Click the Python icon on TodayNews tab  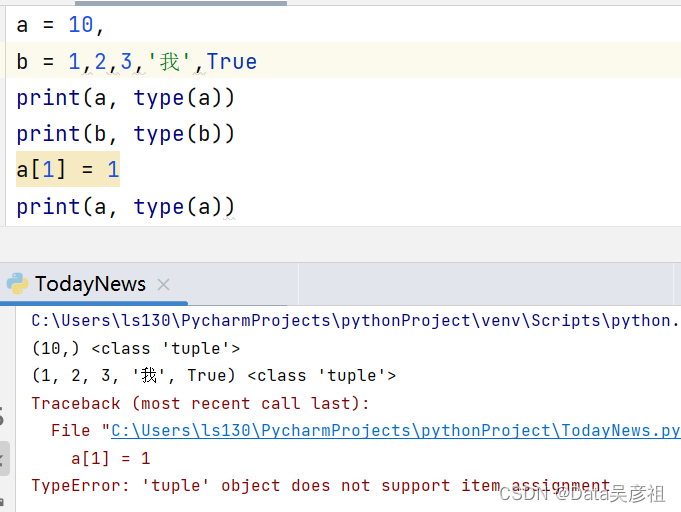pos(17,284)
